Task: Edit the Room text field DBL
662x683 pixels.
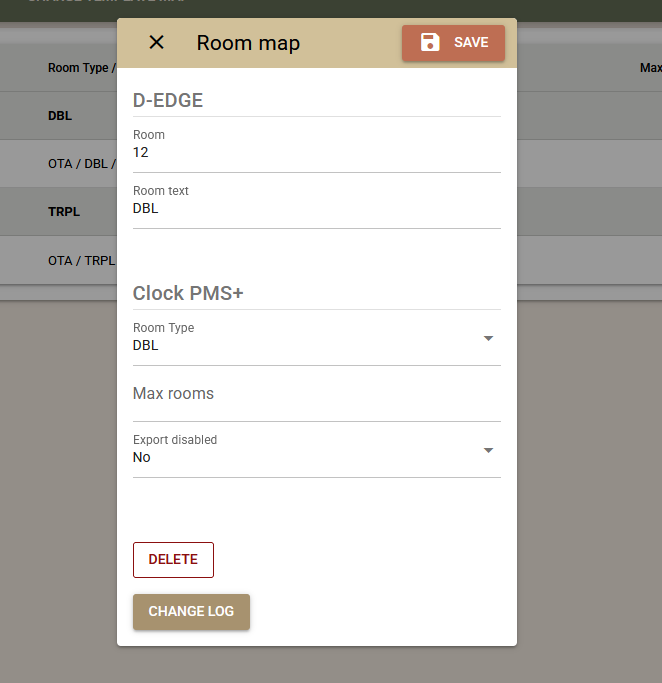Action: click(x=317, y=208)
